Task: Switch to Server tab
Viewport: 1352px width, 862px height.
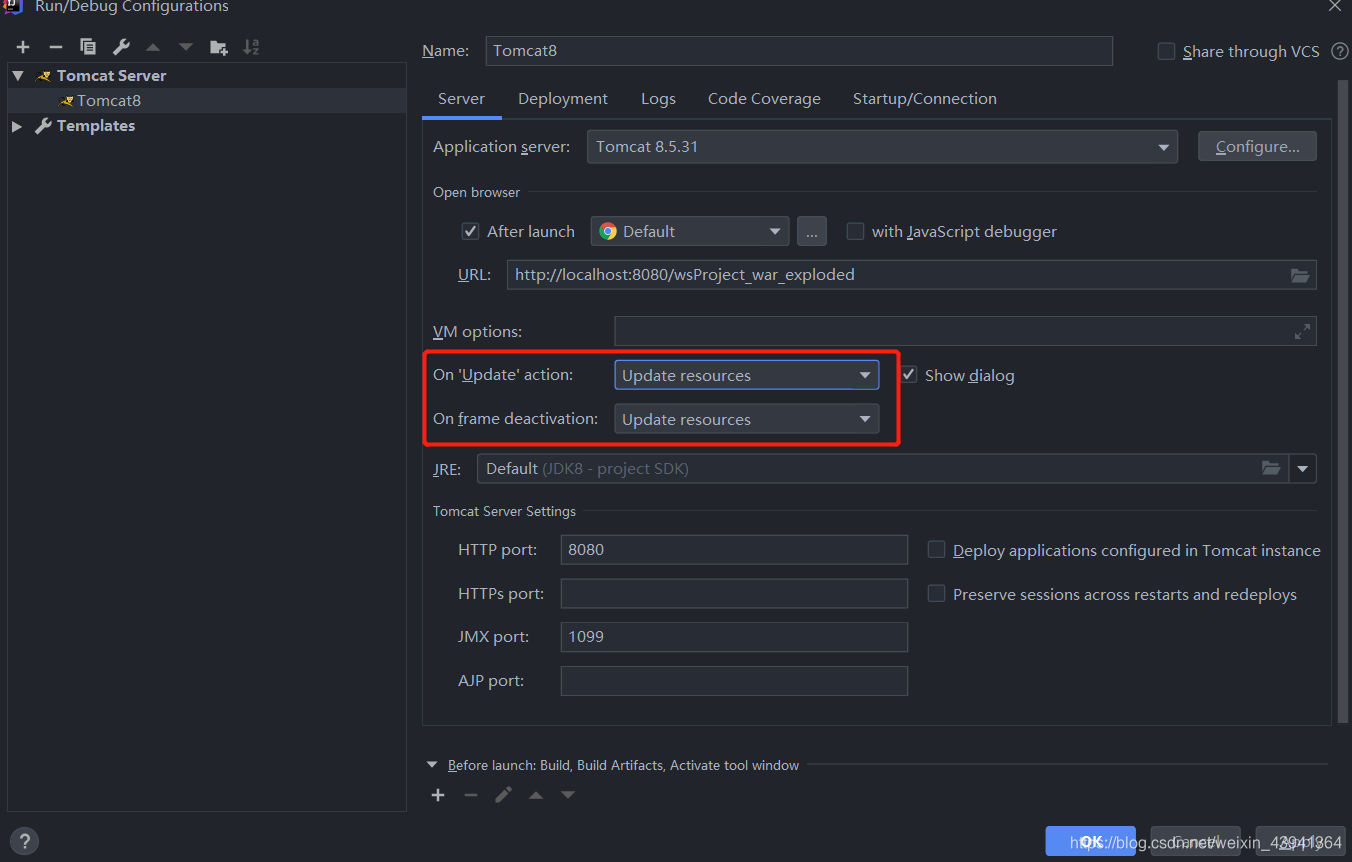Action: tap(461, 98)
